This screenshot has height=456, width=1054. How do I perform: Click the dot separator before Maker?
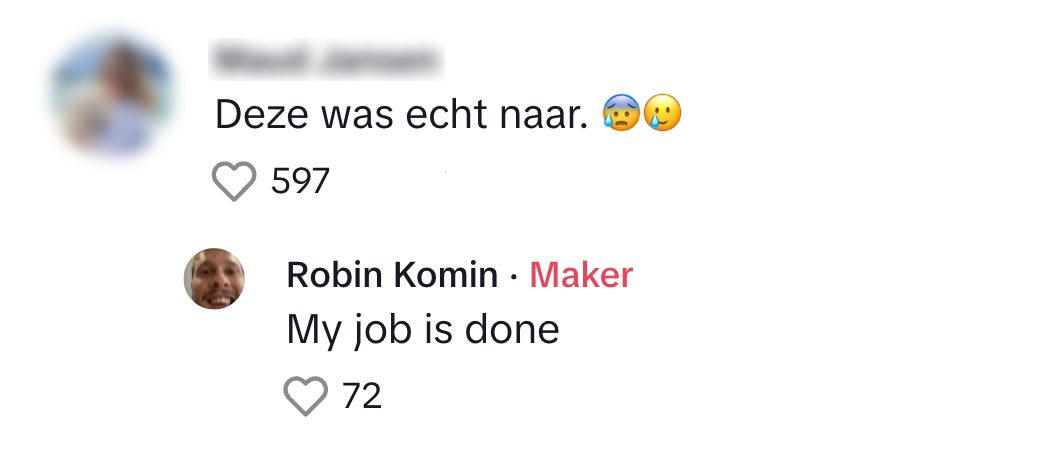click(513, 276)
